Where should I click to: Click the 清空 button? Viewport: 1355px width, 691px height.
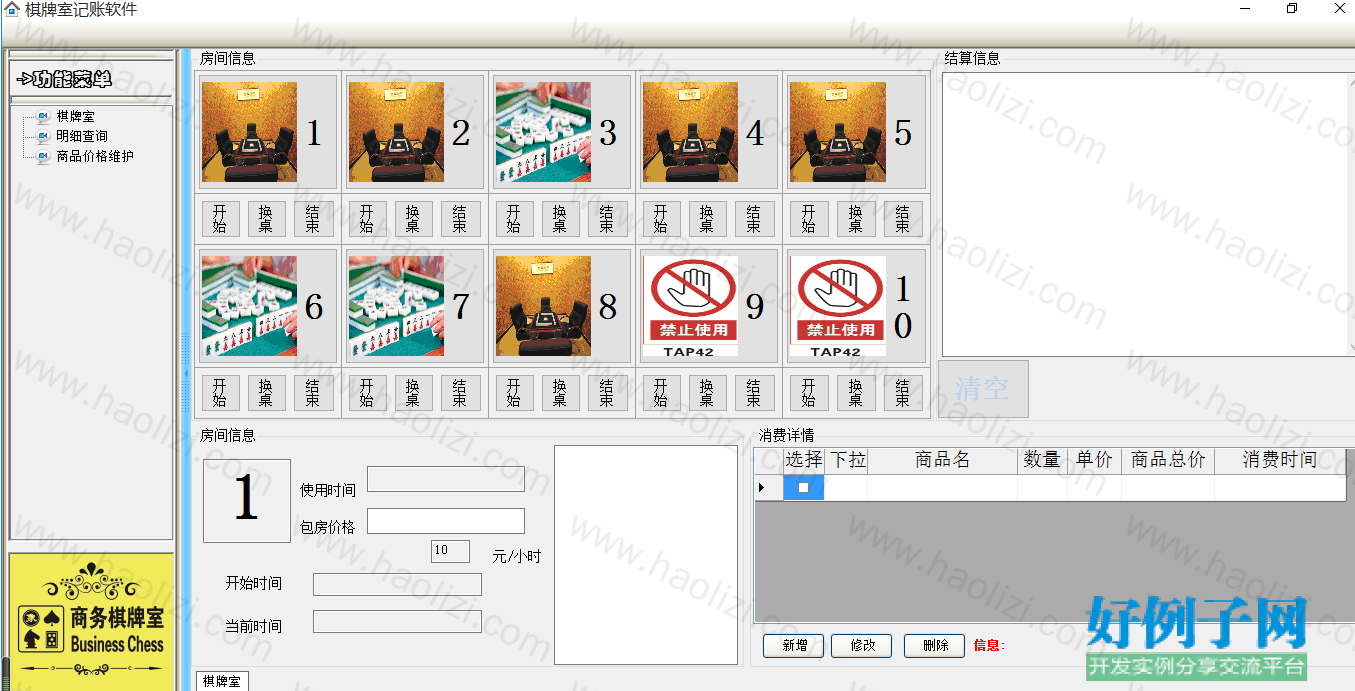point(983,389)
